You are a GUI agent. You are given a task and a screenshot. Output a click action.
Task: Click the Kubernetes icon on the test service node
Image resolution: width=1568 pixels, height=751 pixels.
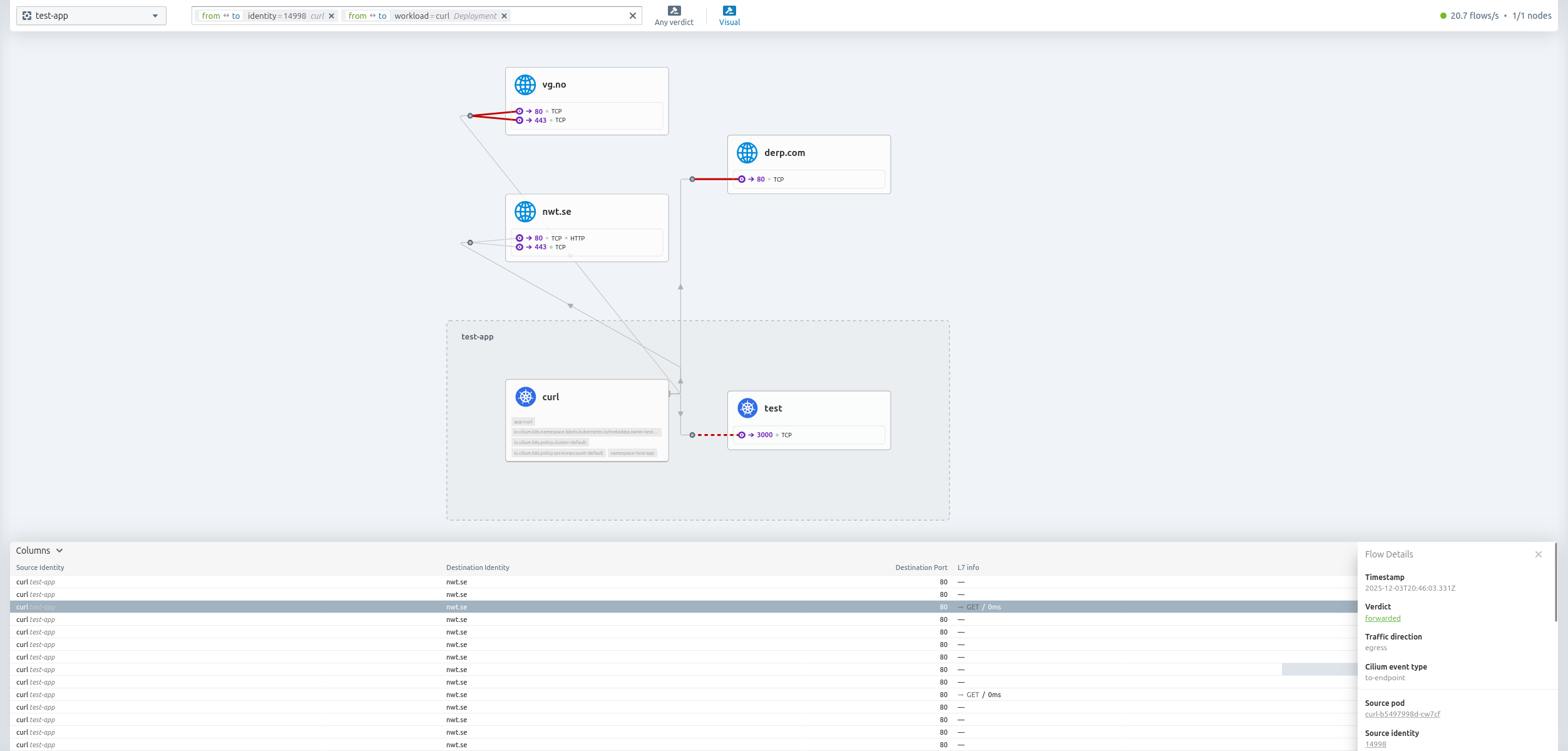tap(749, 408)
